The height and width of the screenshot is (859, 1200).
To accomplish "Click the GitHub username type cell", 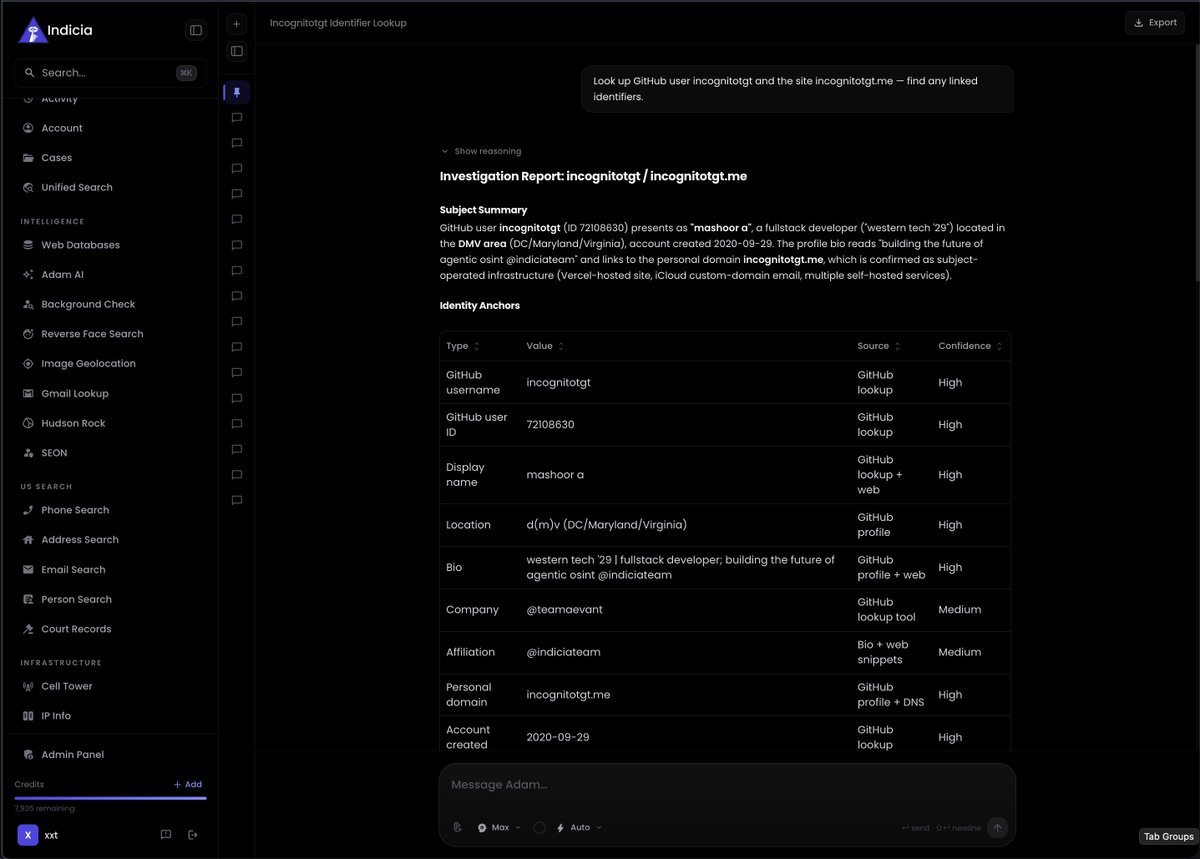I will point(473,382).
